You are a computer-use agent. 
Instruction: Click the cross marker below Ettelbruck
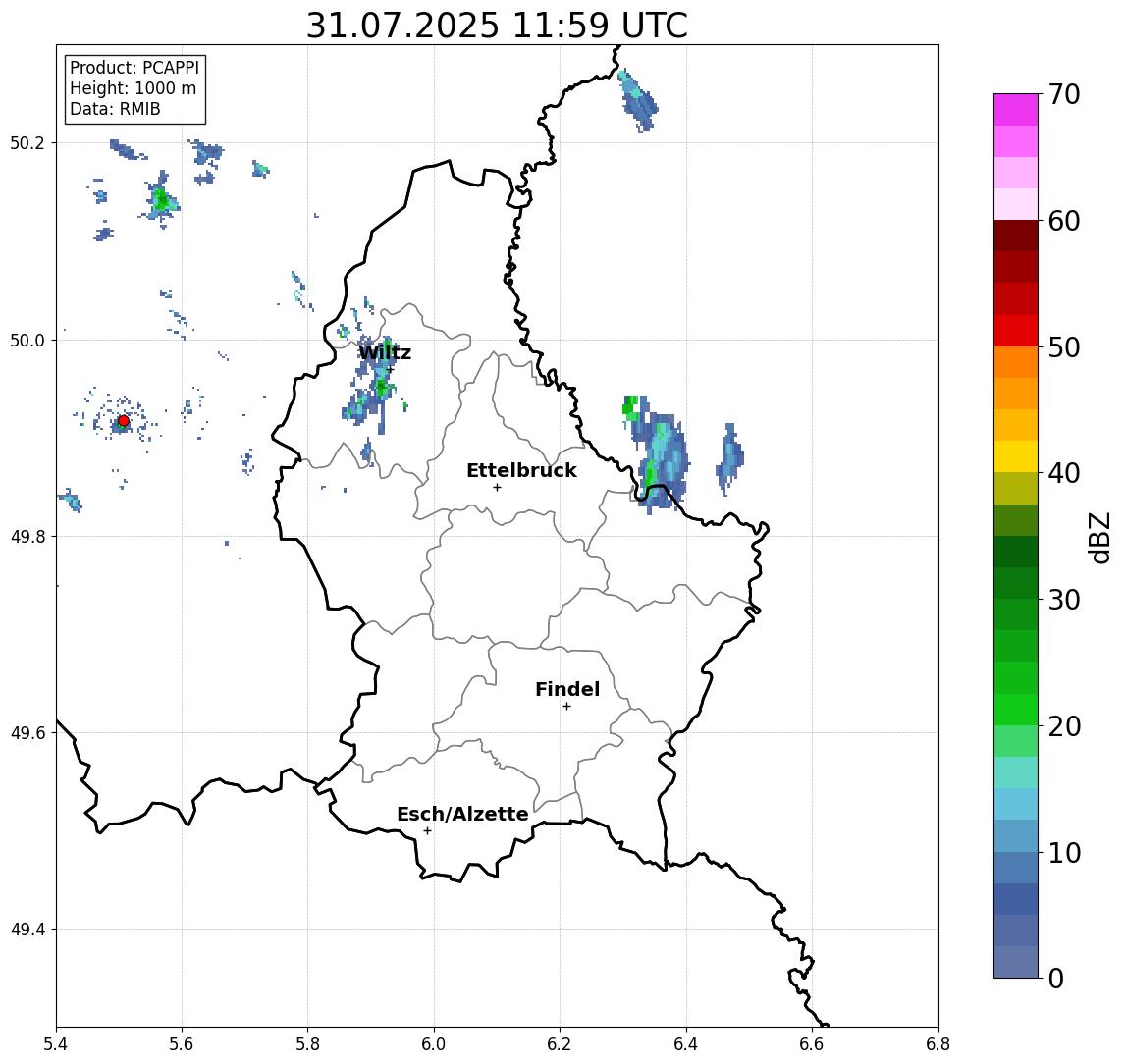coord(497,488)
